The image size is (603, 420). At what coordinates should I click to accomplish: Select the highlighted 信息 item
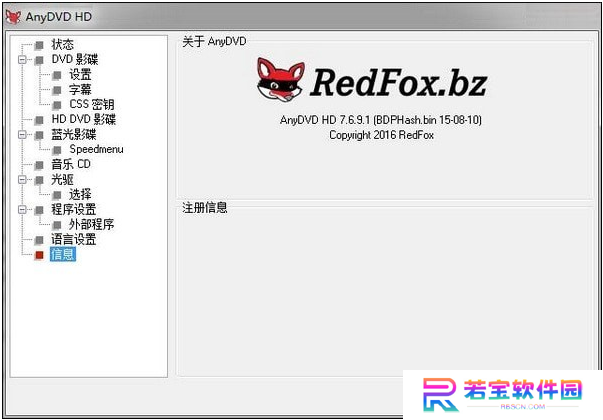63,254
